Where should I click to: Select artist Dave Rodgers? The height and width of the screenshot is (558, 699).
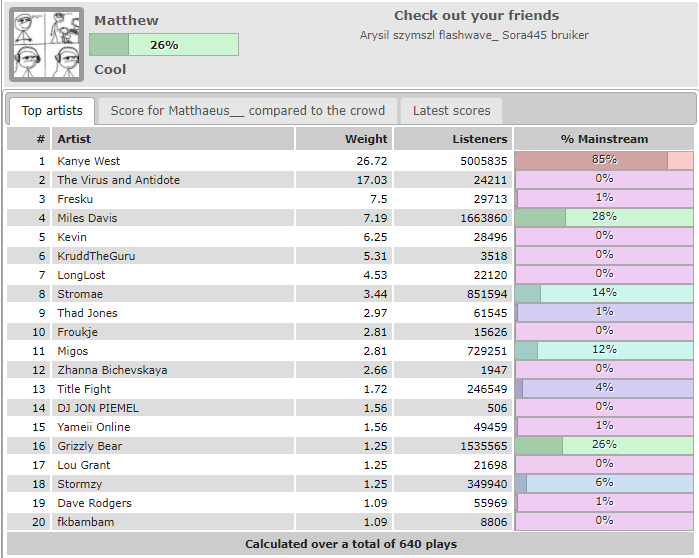[94, 503]
